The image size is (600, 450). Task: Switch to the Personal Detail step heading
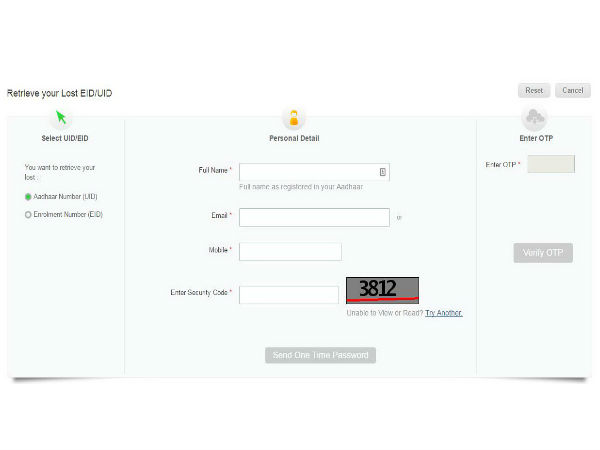point(294,138)
